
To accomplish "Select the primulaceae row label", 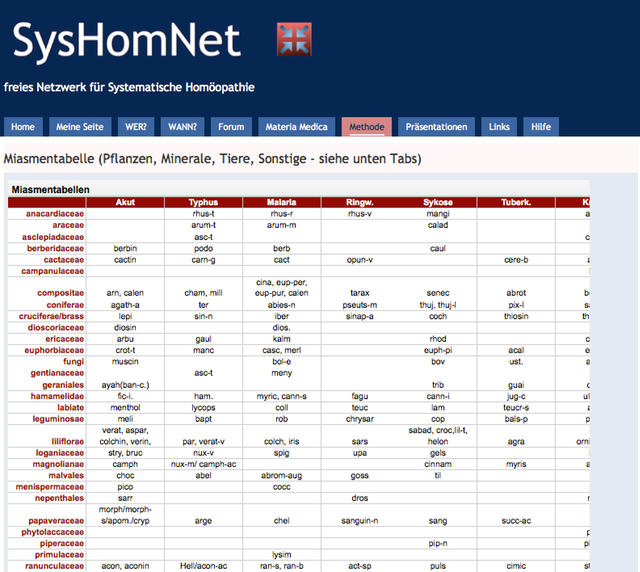I will [59, 554].
